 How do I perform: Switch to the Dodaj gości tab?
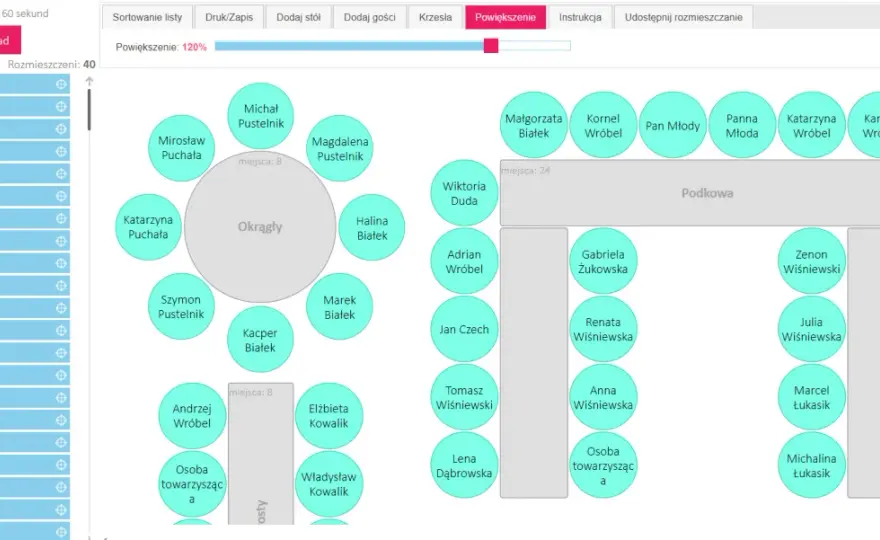click(x=369, y=17)
